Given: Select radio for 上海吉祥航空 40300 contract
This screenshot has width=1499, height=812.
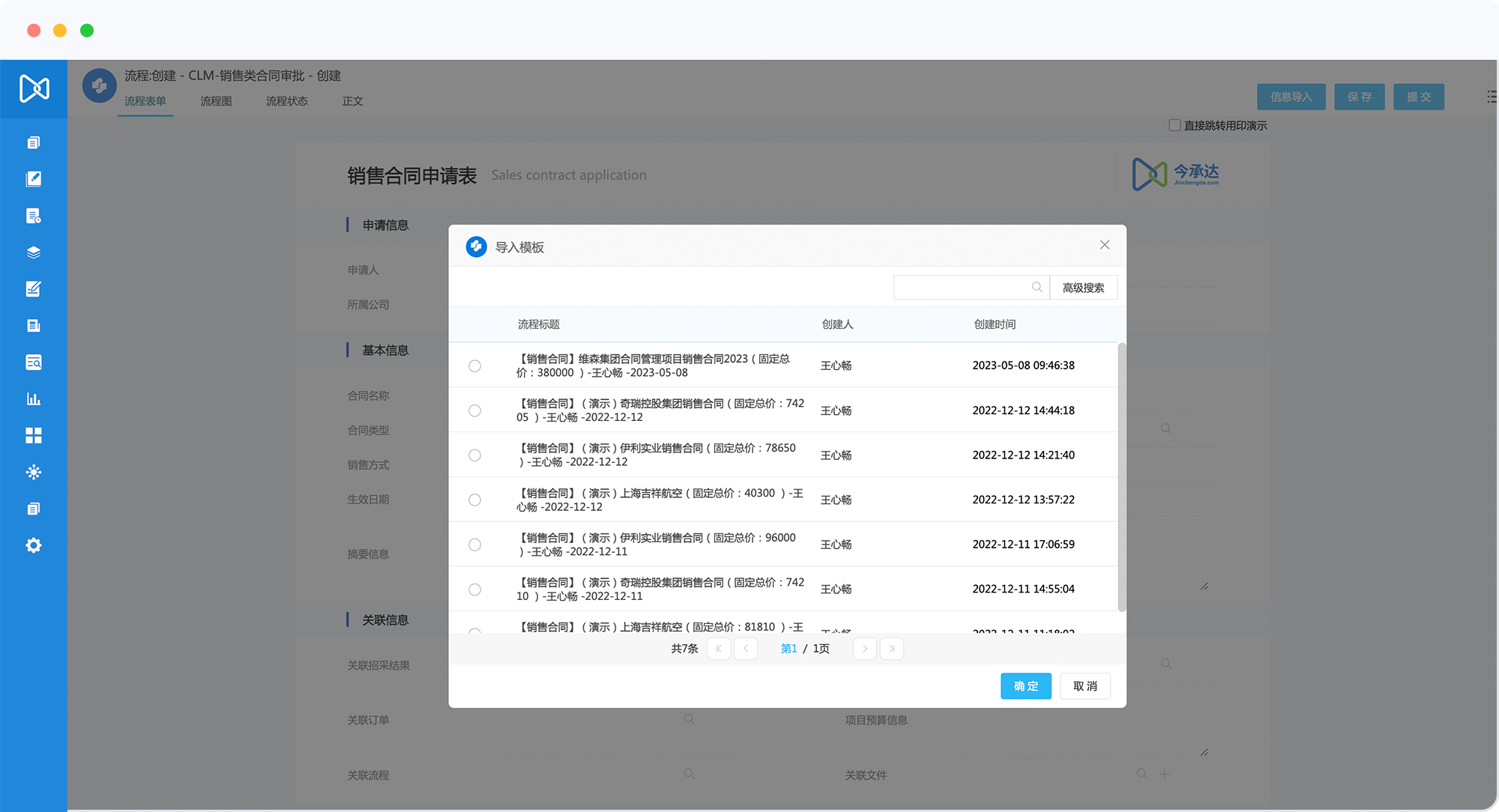Looking at the screenshot, I should coord(474,500).
